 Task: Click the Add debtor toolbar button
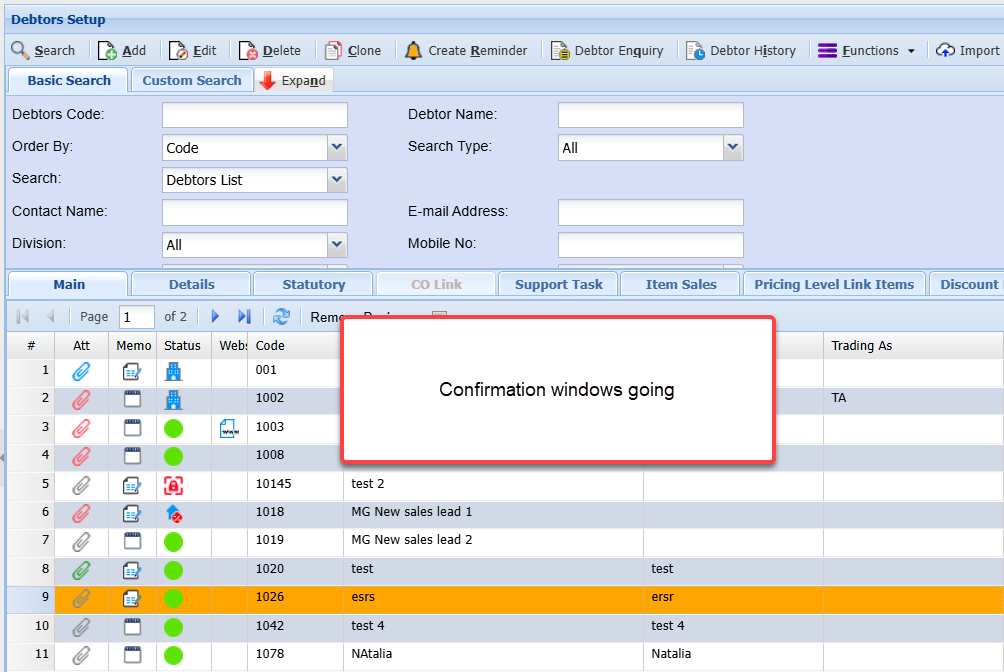122,51
